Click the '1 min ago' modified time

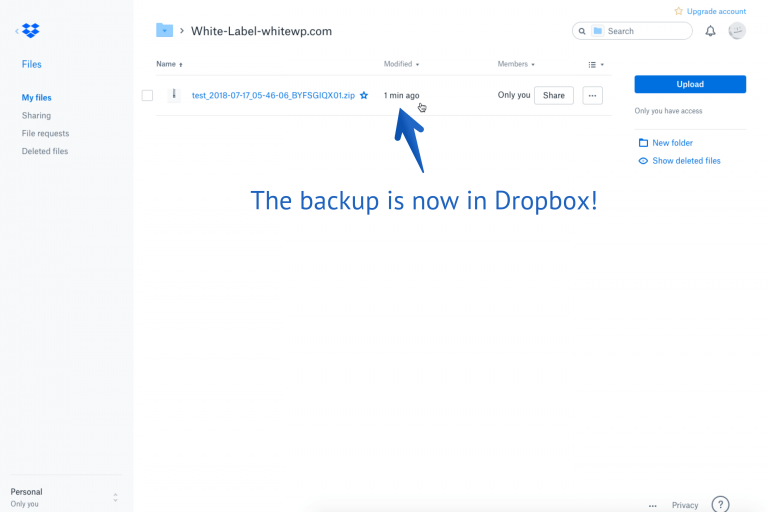[402, 96]
